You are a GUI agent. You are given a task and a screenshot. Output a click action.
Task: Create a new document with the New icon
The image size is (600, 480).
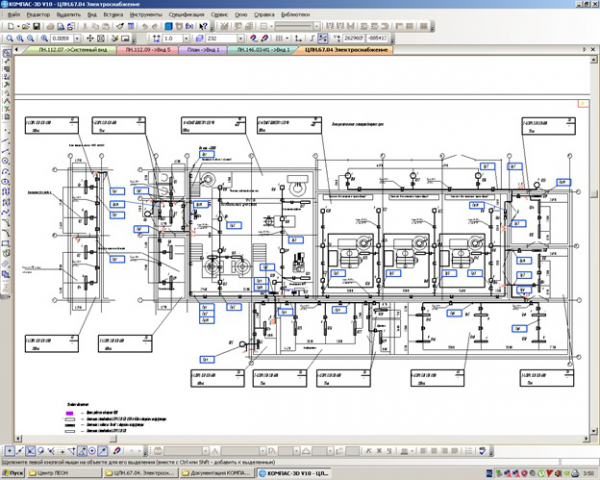[11, 26]
